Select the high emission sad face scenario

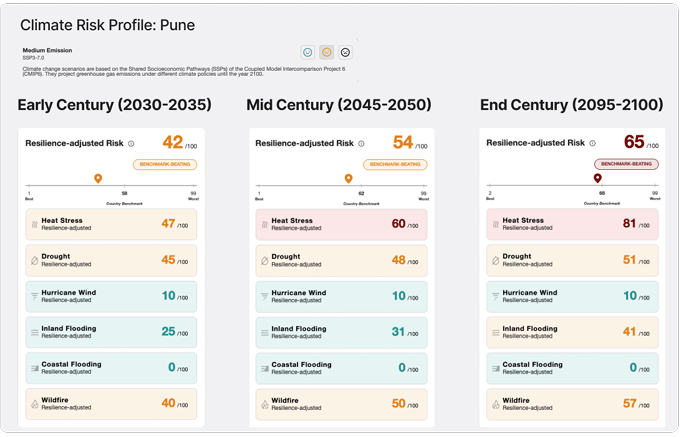coord(346,52)
